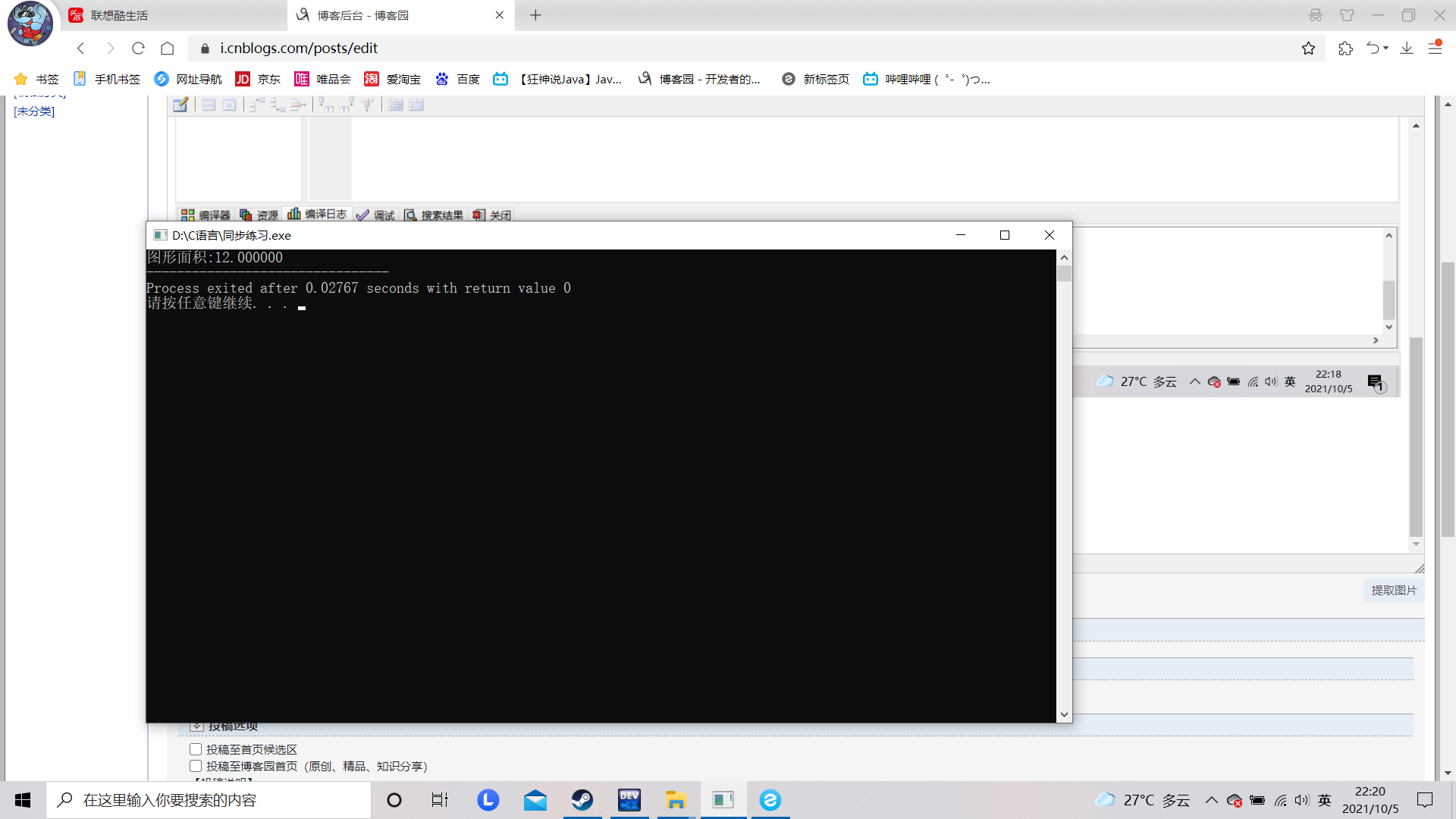
Task: Open the browser extensions puzzle icon
Action: coord(1345,49)
